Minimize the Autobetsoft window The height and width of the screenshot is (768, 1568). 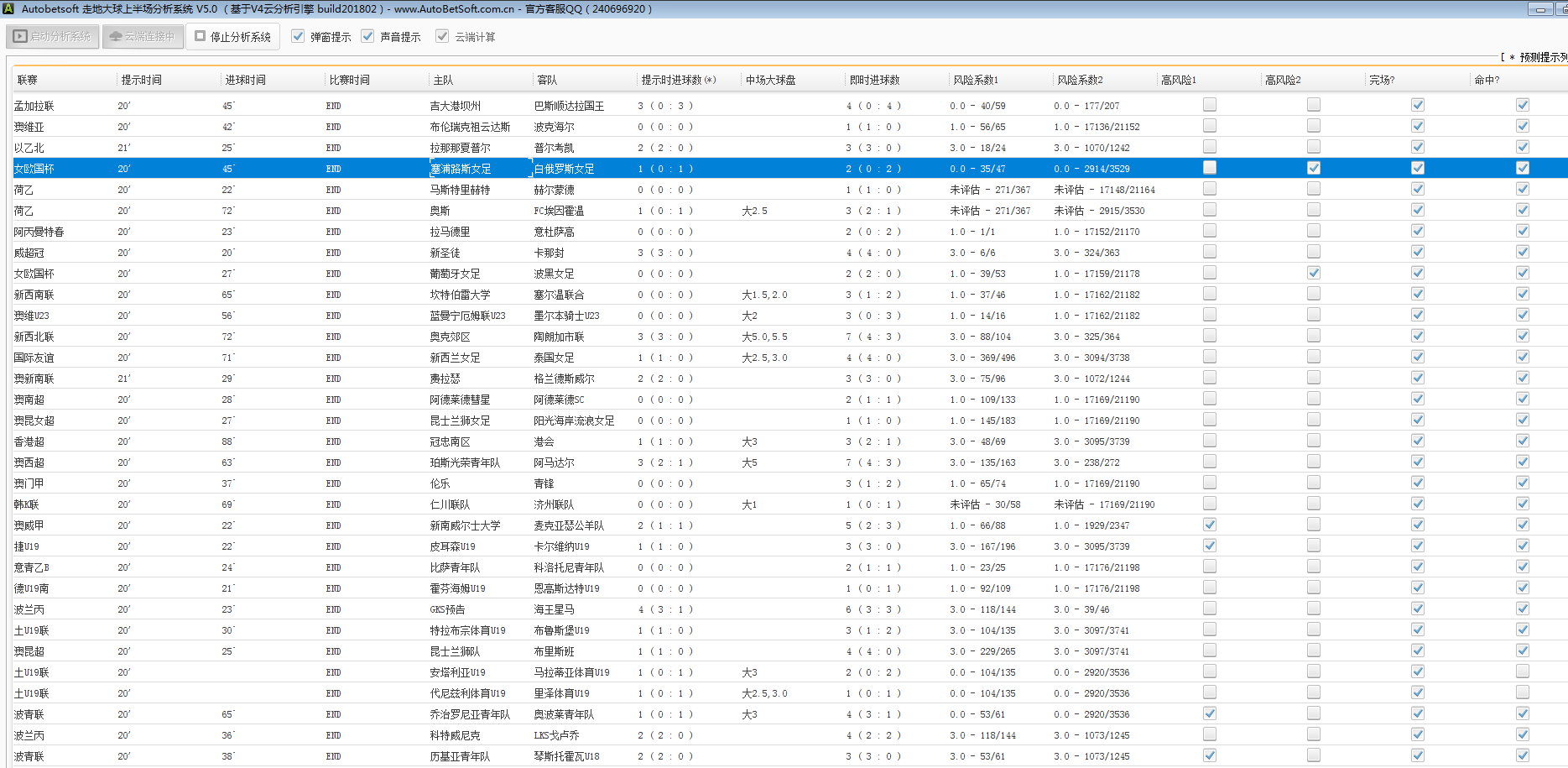[x=1540, y=9]
